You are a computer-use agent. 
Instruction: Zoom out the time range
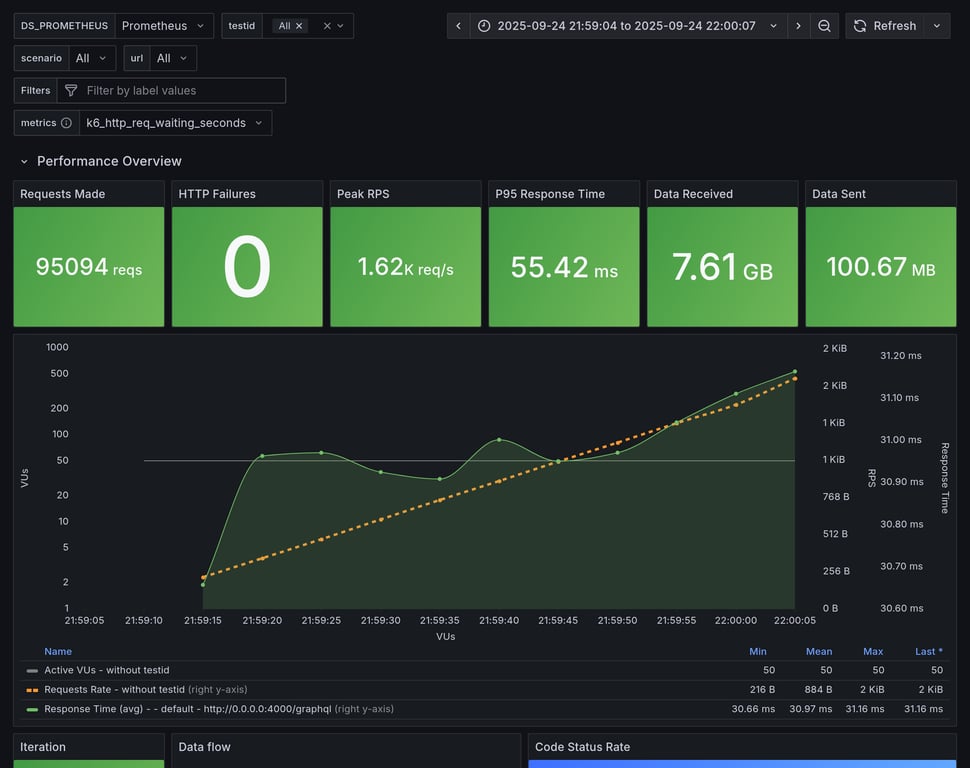click(824, 26)
